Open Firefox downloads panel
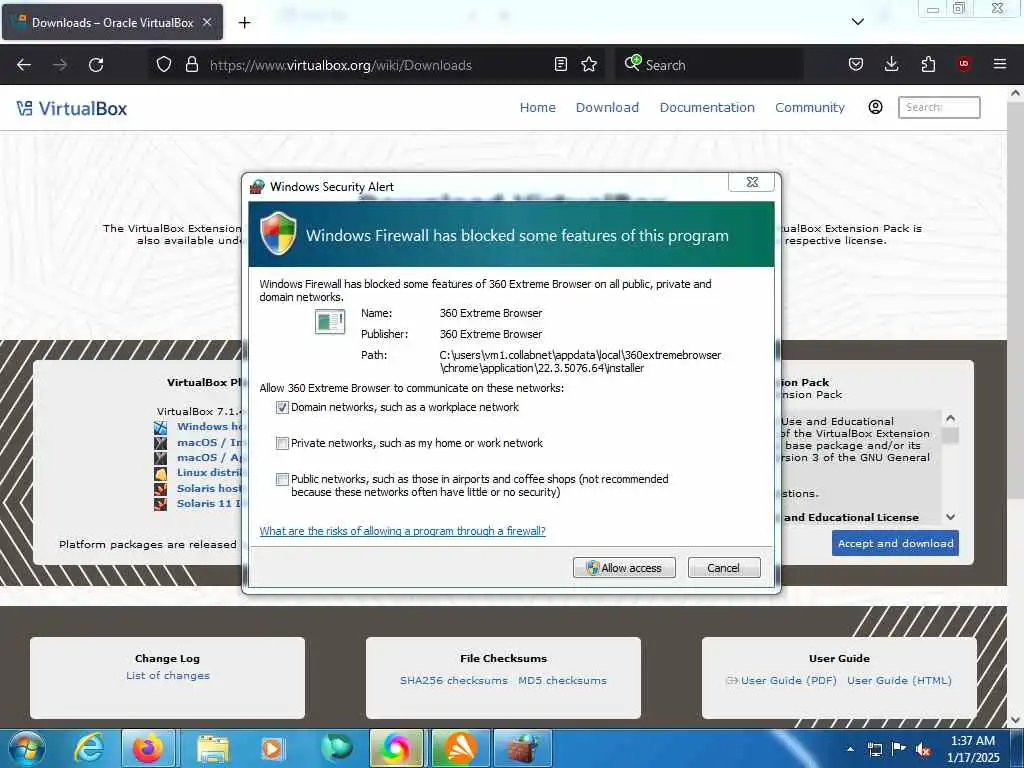Screen dimensions: 1024x768 click(x=891, y=65)
